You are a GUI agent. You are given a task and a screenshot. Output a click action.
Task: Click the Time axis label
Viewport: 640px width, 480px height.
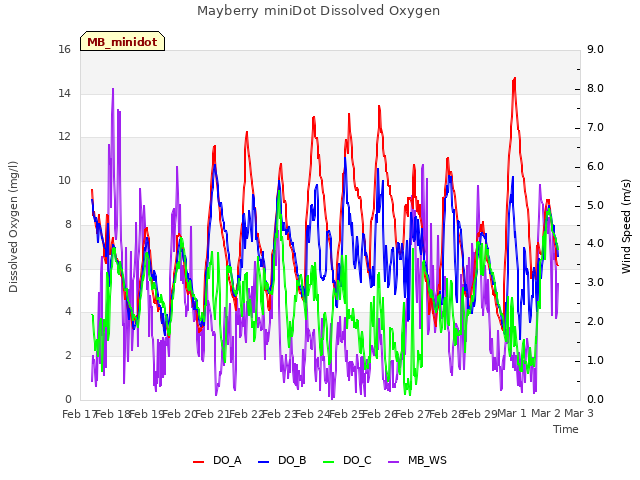point(566,429)
